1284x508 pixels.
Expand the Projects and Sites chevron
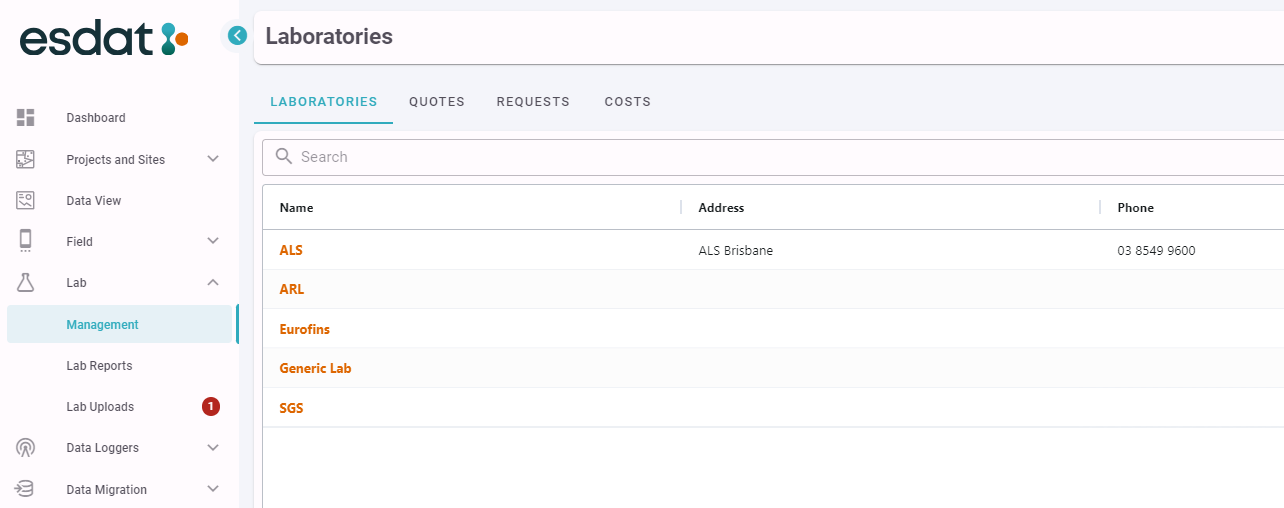[x=213, y=159]
